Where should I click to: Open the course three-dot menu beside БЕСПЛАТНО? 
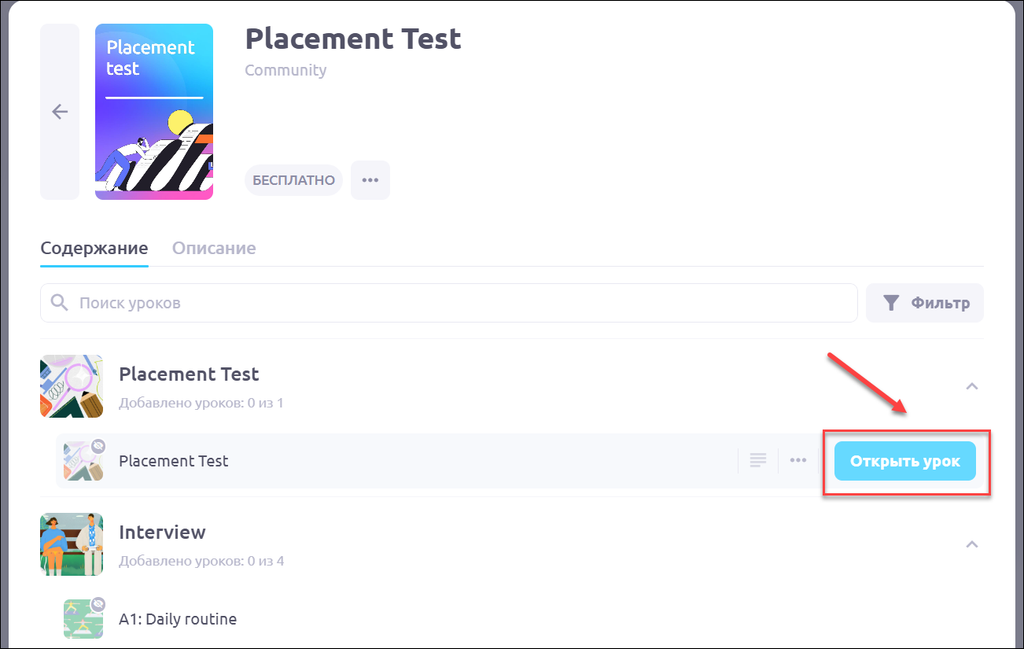point(370,180)
